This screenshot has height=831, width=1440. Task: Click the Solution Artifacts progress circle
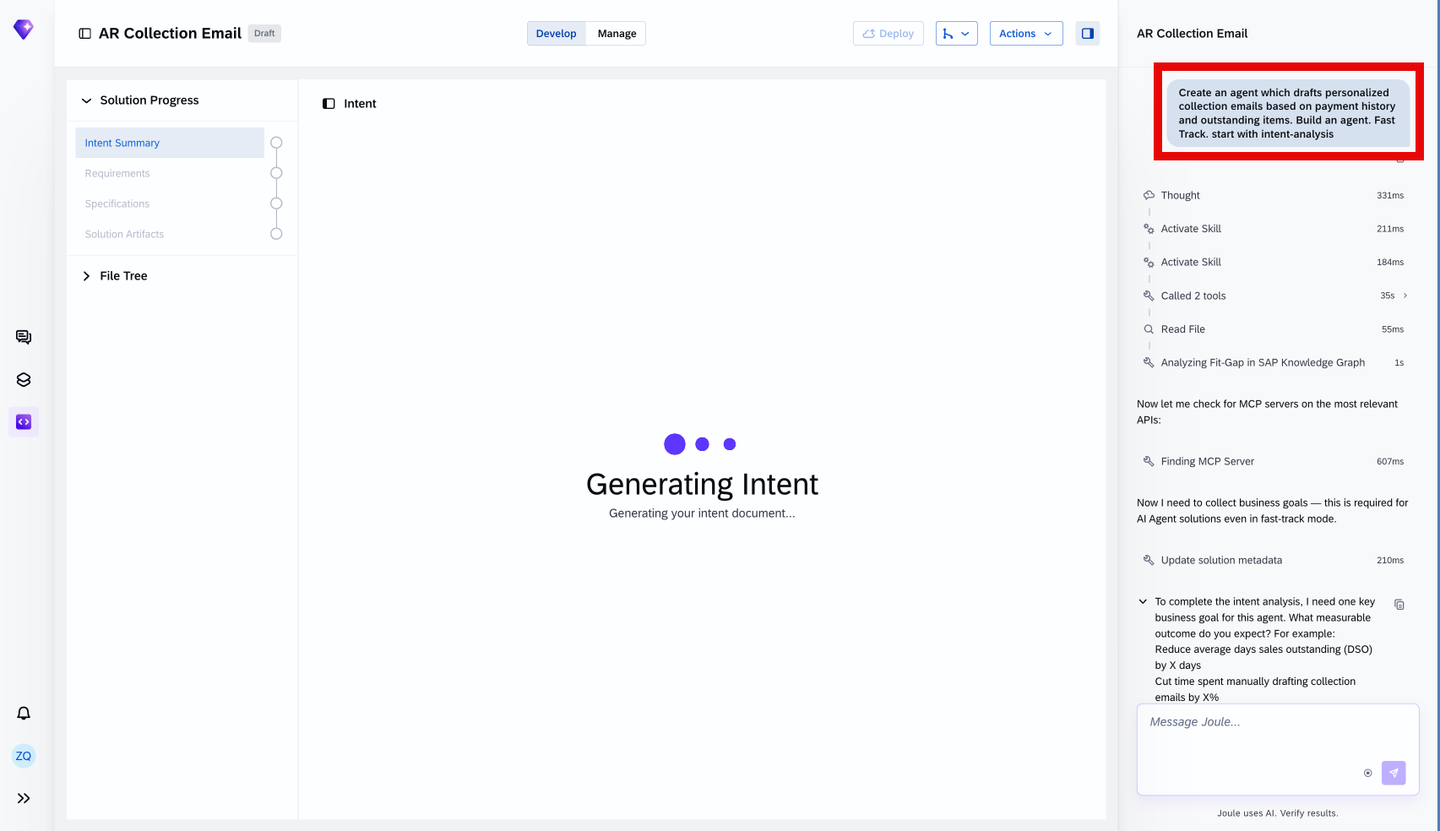(x=276, y=234)
